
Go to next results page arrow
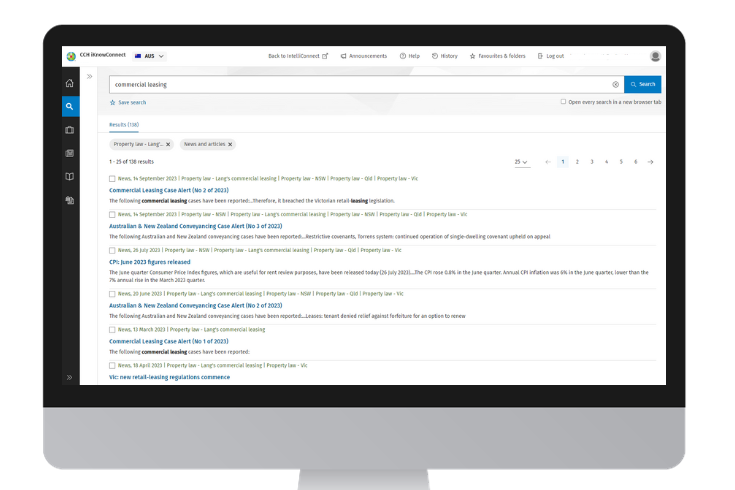(650, 161)
